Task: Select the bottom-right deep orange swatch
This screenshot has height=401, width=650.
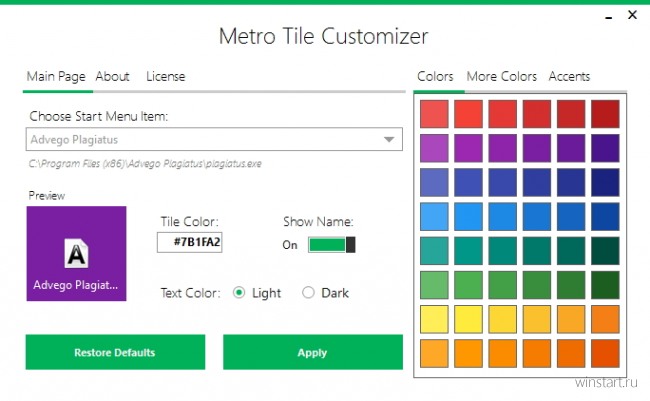Action: 605,353
